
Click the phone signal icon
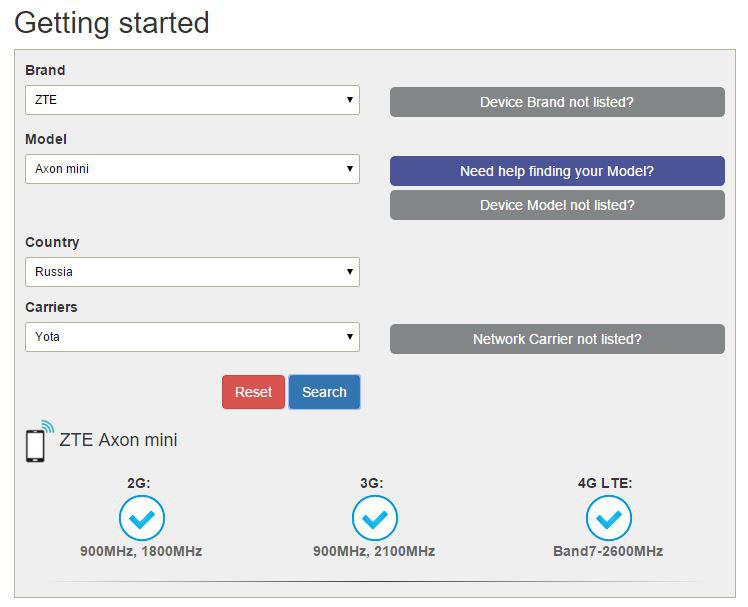coord(38,441)
